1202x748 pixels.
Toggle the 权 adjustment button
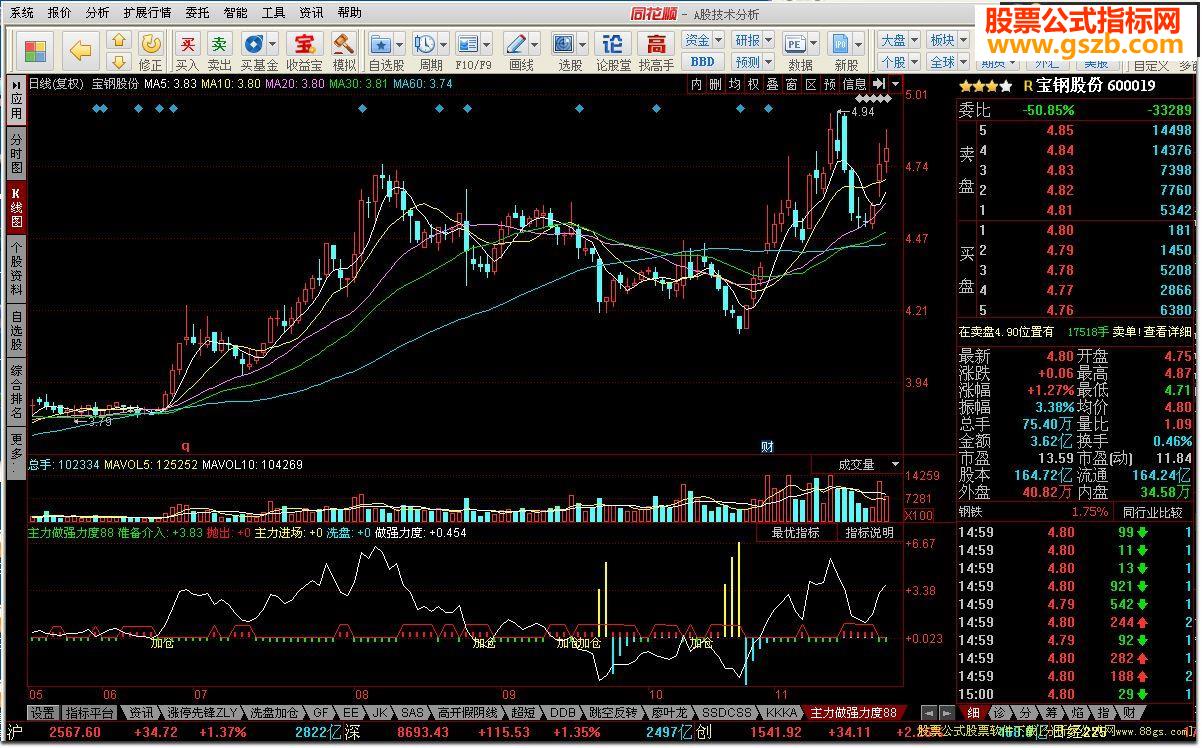(x=753, y=84)
